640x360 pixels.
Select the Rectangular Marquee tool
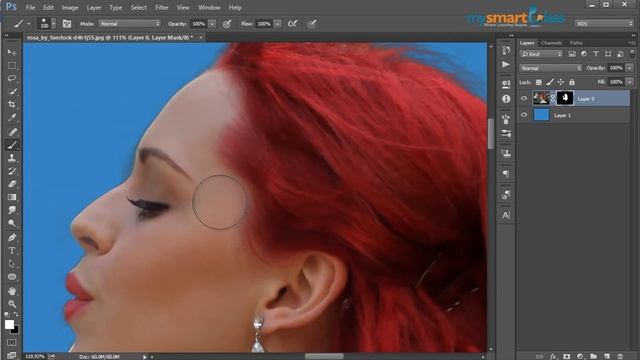[x=12, y=65]
